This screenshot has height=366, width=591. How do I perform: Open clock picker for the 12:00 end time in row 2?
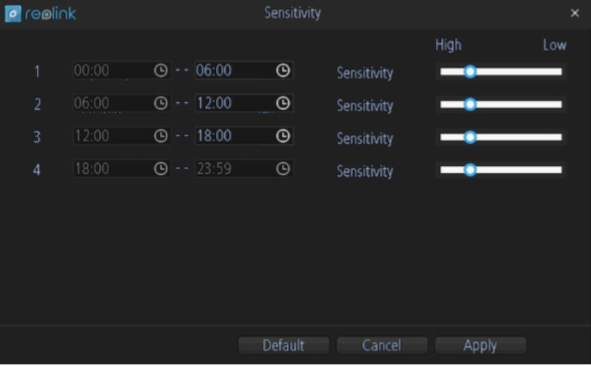click(x=283, y=103)
